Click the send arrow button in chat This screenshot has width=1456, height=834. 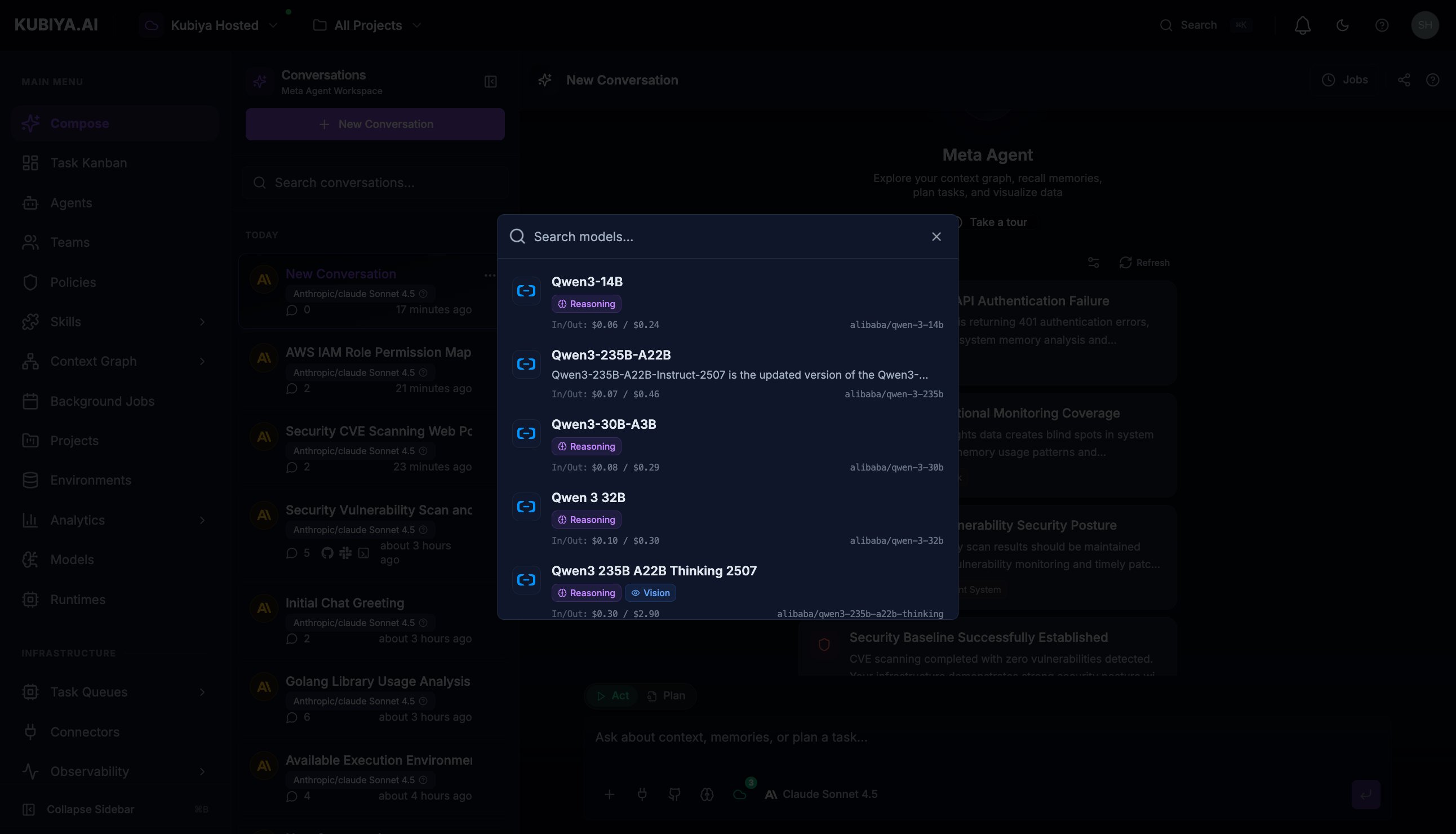1365,795
